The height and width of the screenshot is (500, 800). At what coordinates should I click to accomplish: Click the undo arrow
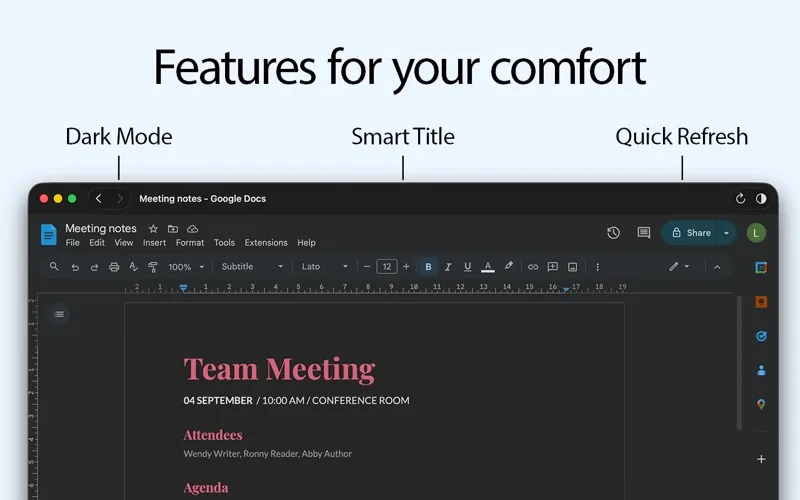tap(75, 267)
